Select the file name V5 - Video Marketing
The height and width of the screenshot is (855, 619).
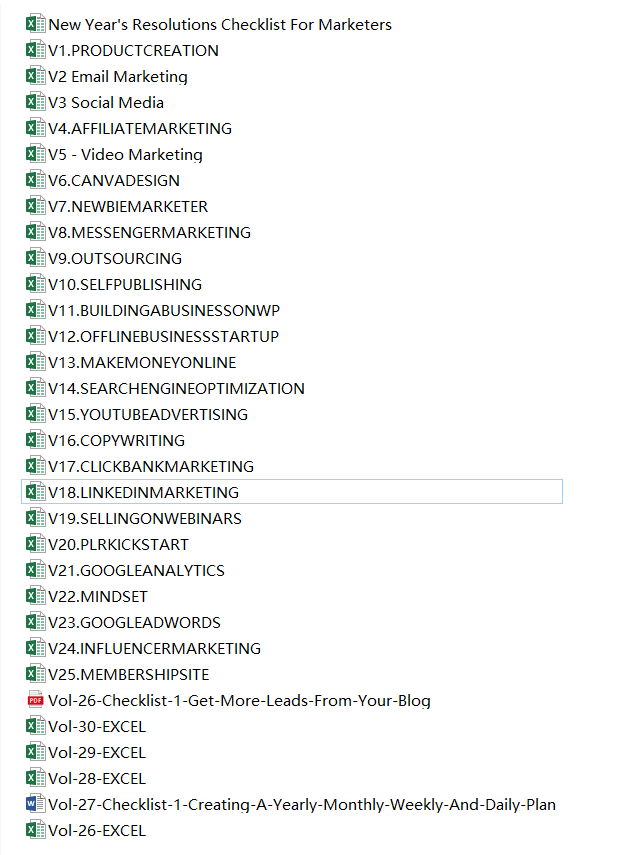(x=125, y=155)
